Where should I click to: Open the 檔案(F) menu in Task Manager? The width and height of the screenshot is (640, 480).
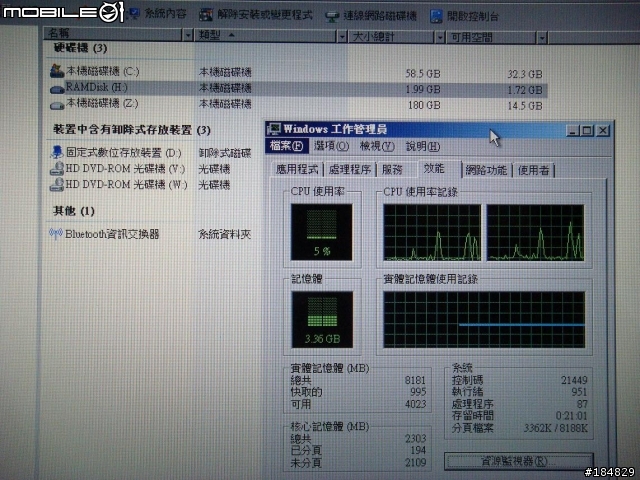tap(286, 146)
